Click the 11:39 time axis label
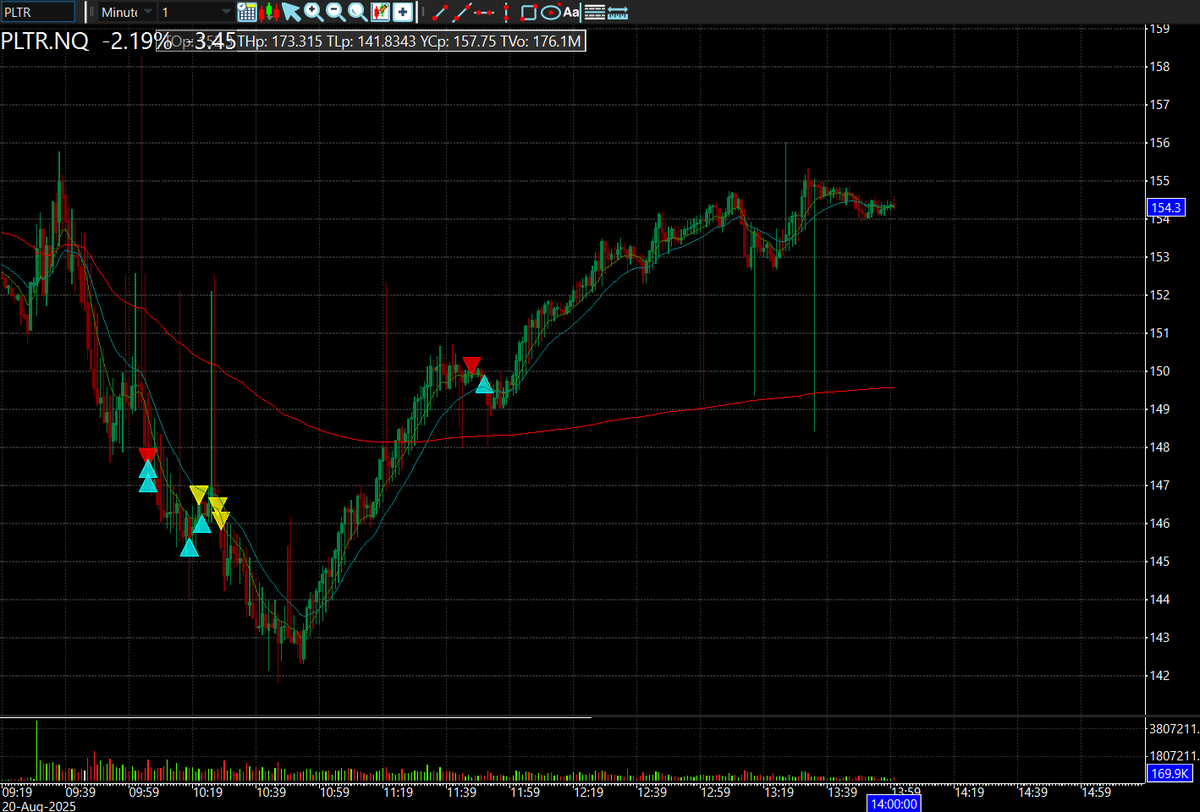The image size is (1200, 812). click(x=462, y=792)
